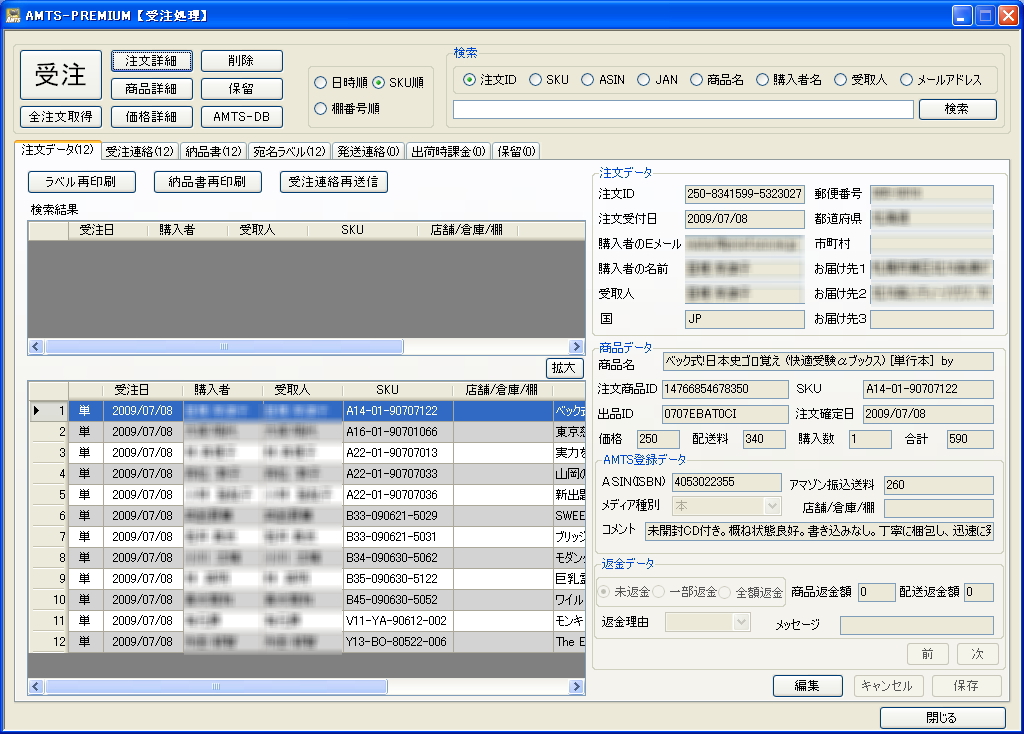Click the AMTS app icon in title bar
1024x734 pixels.
(12, 15)
